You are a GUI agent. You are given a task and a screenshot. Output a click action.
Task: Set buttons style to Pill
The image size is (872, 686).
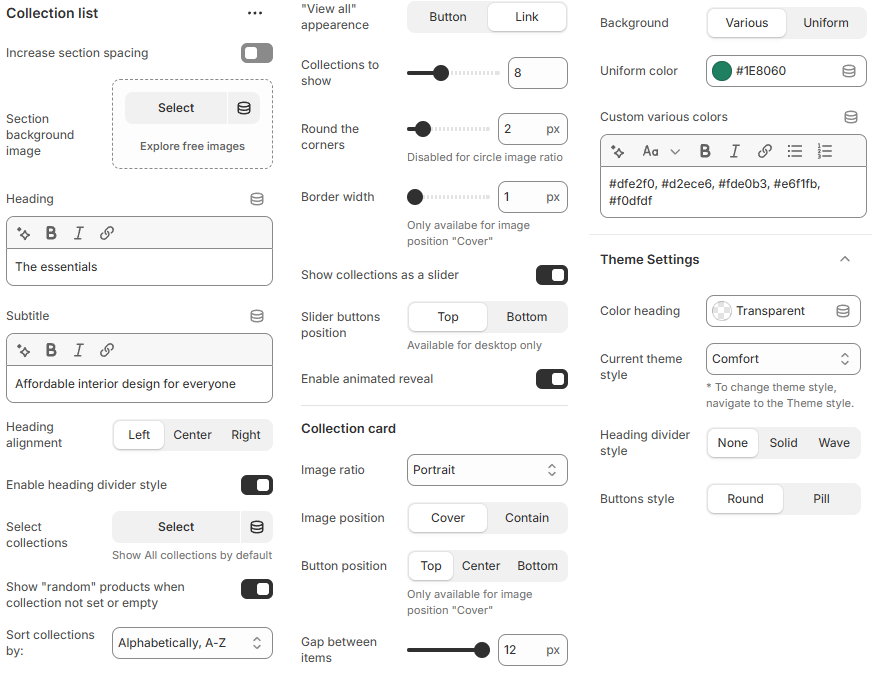pyautogui.click(x=821, y=499)
